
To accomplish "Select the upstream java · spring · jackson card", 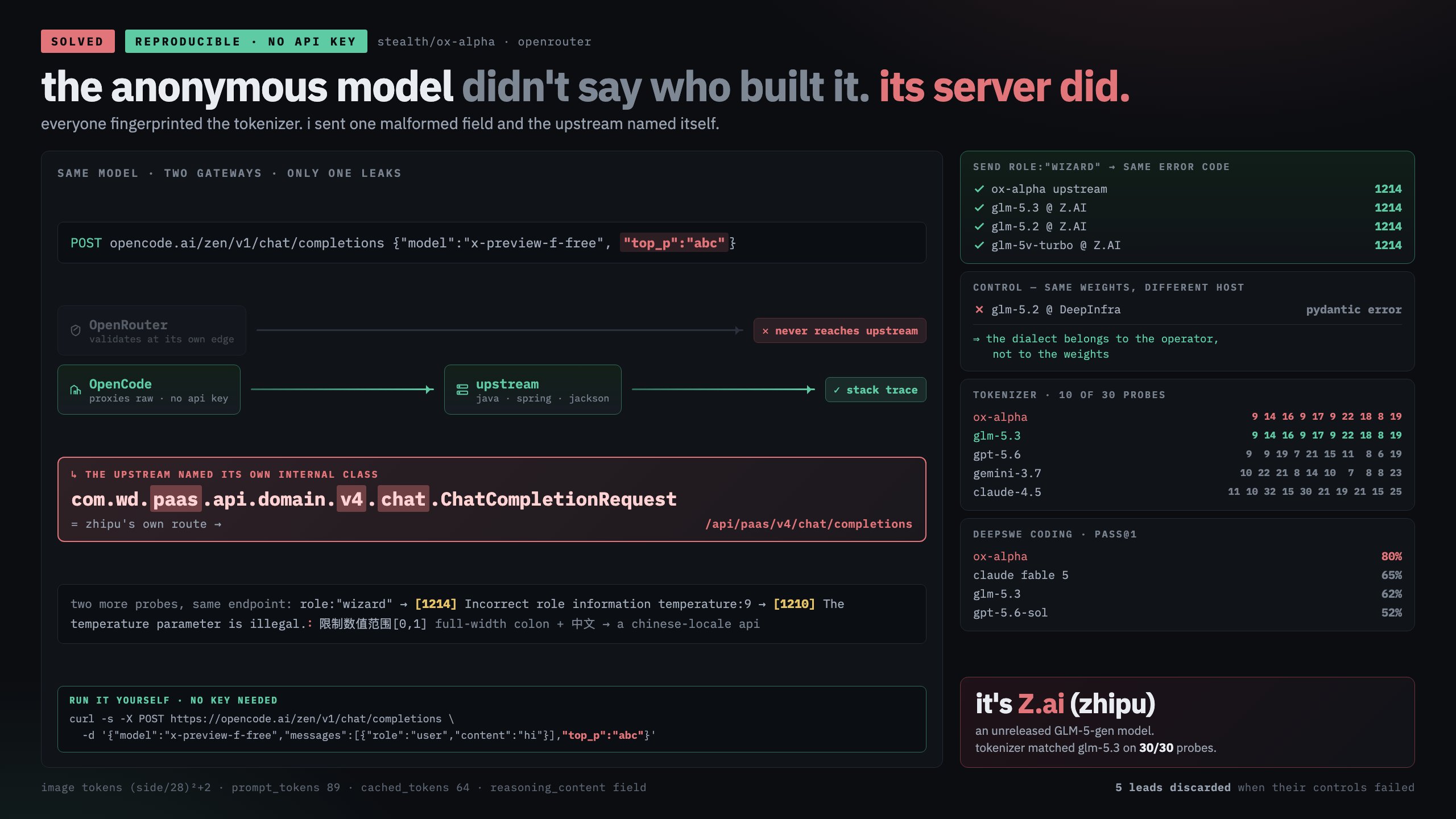I will [533, 390].
